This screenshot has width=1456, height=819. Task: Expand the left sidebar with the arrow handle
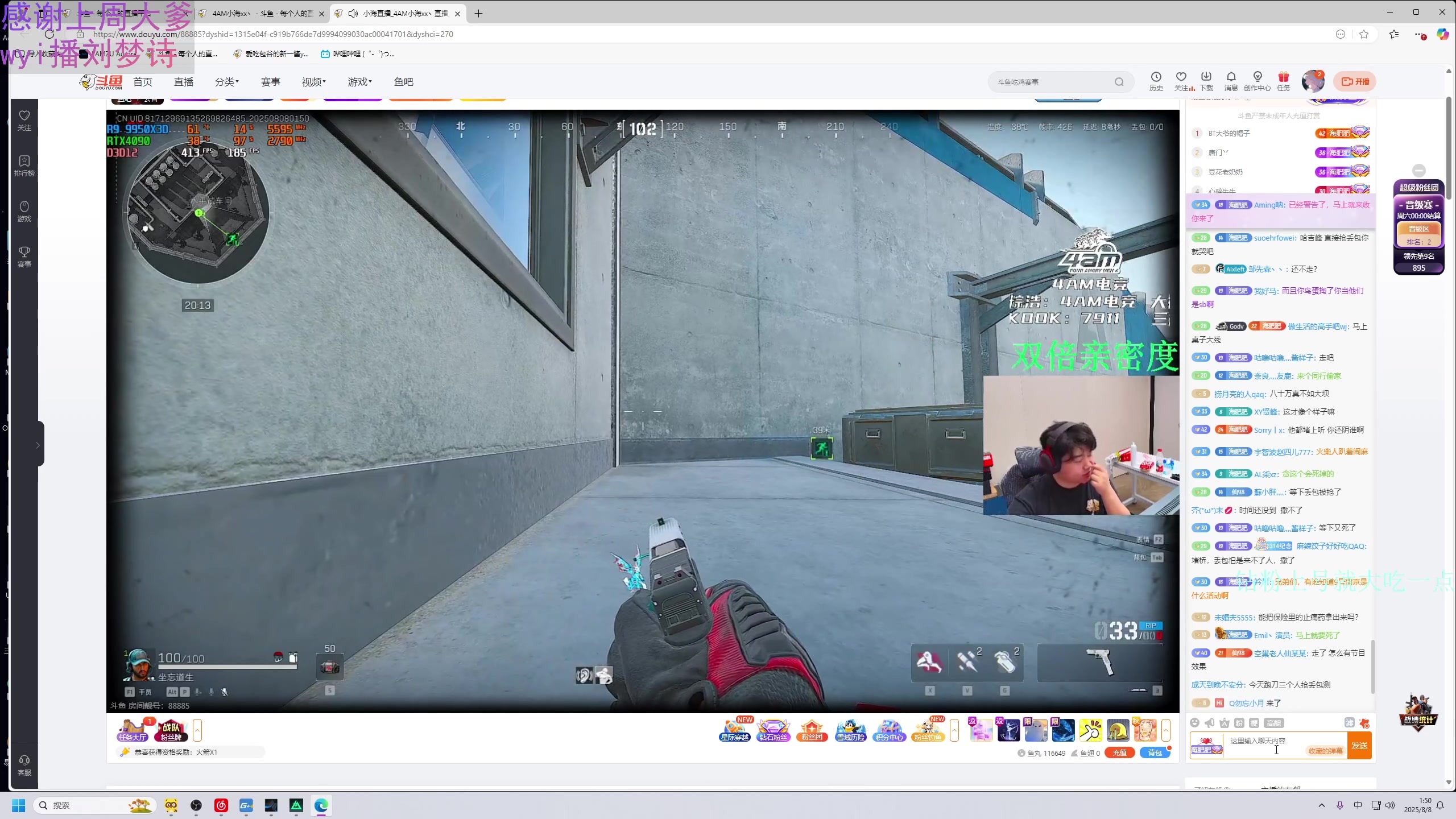[x=38, y=444]
